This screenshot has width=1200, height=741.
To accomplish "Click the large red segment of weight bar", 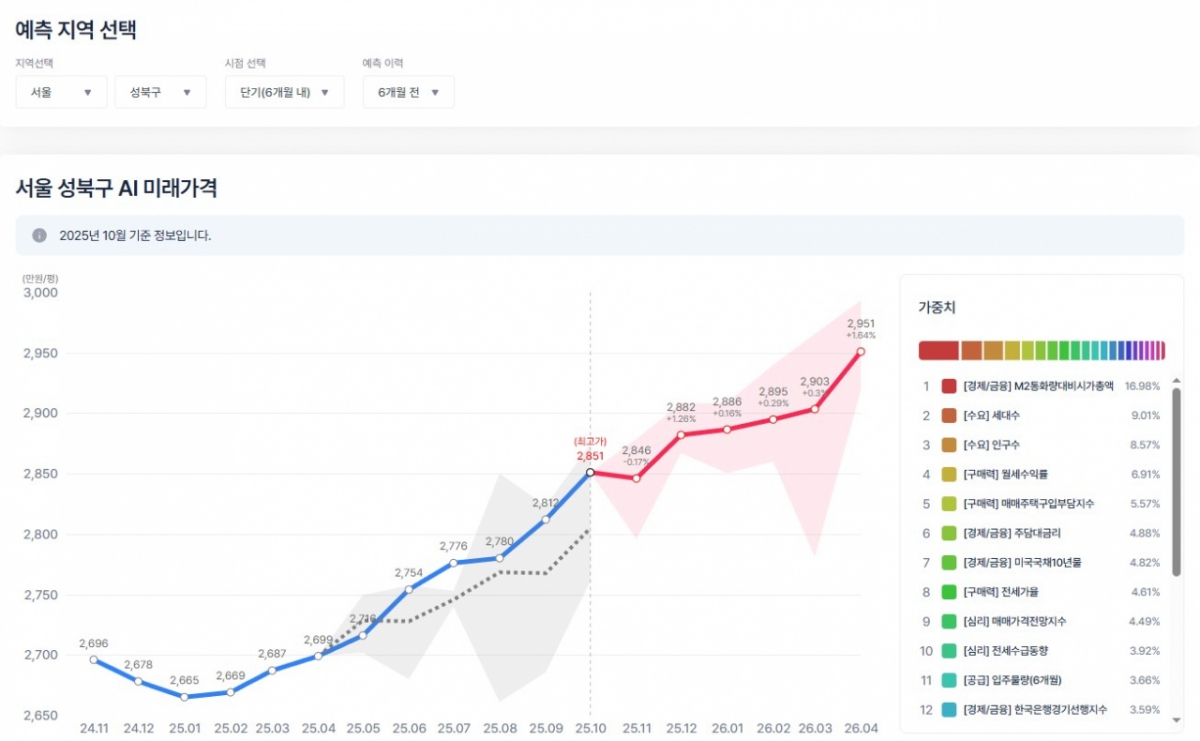I will pyautogui.click(x=938, y=350).
